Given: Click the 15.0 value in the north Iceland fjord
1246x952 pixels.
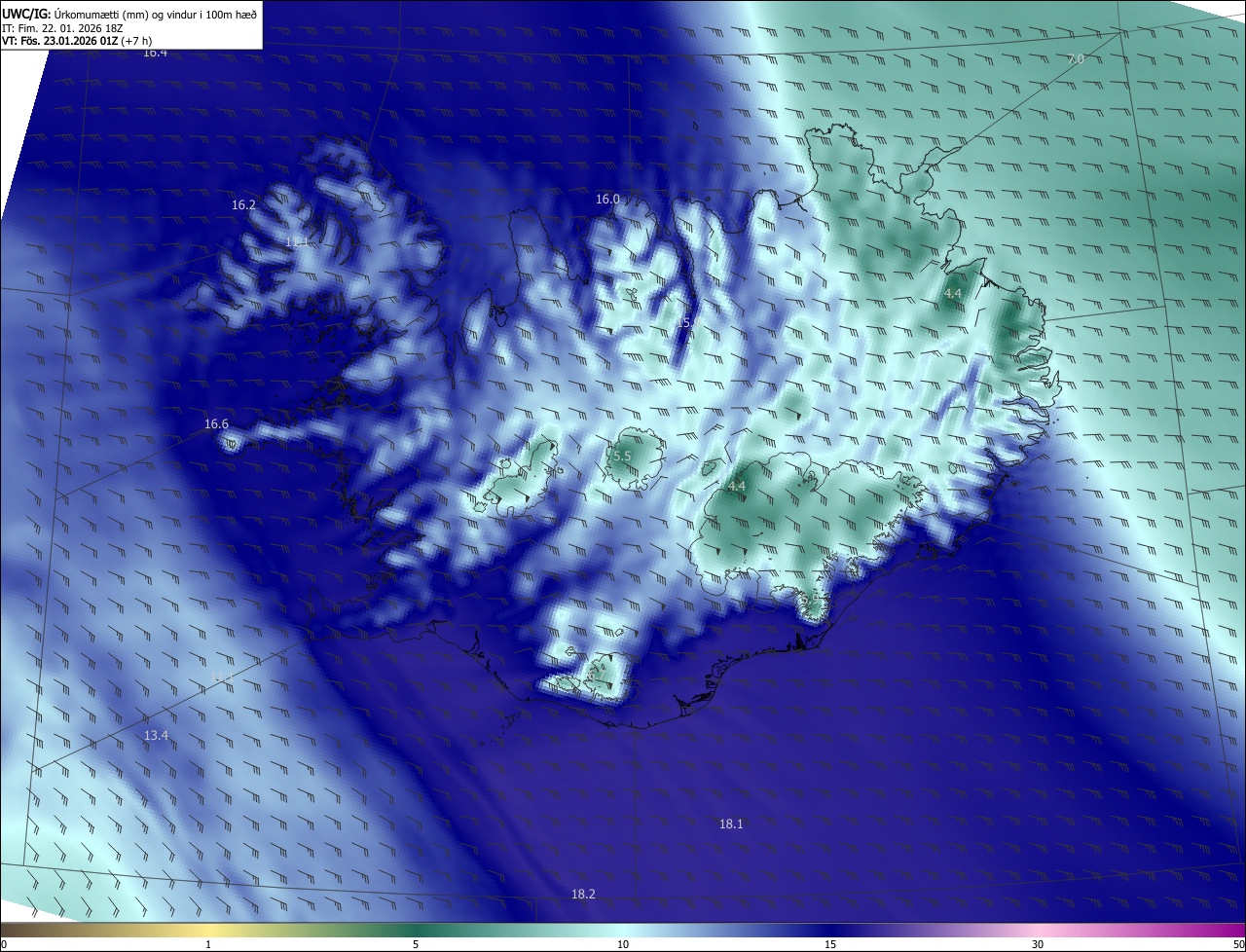Looking at the screenshot, I should click(688, 322).
